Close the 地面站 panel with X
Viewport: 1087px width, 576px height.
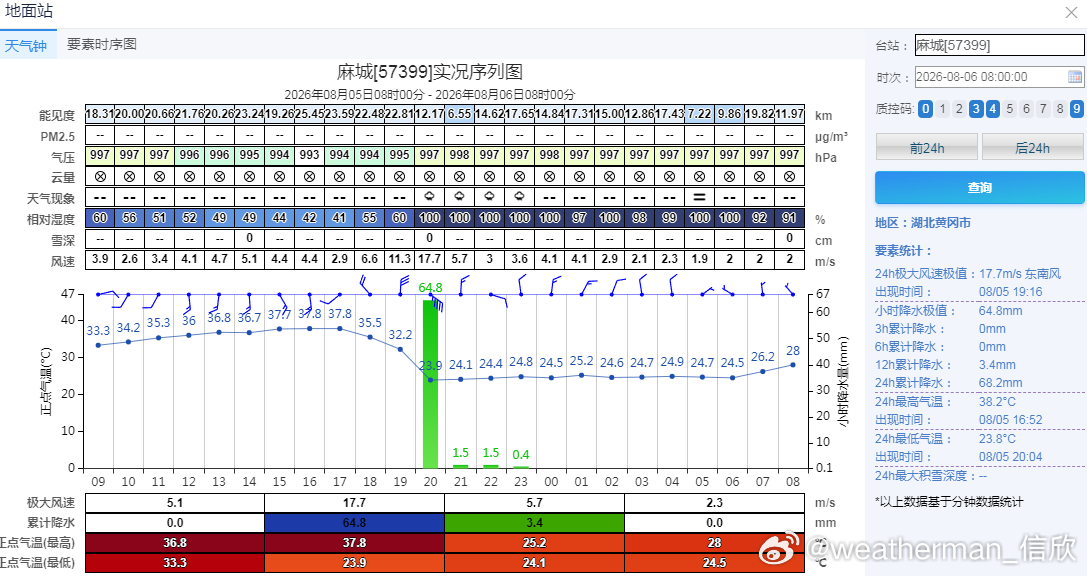pos(1071,12)
